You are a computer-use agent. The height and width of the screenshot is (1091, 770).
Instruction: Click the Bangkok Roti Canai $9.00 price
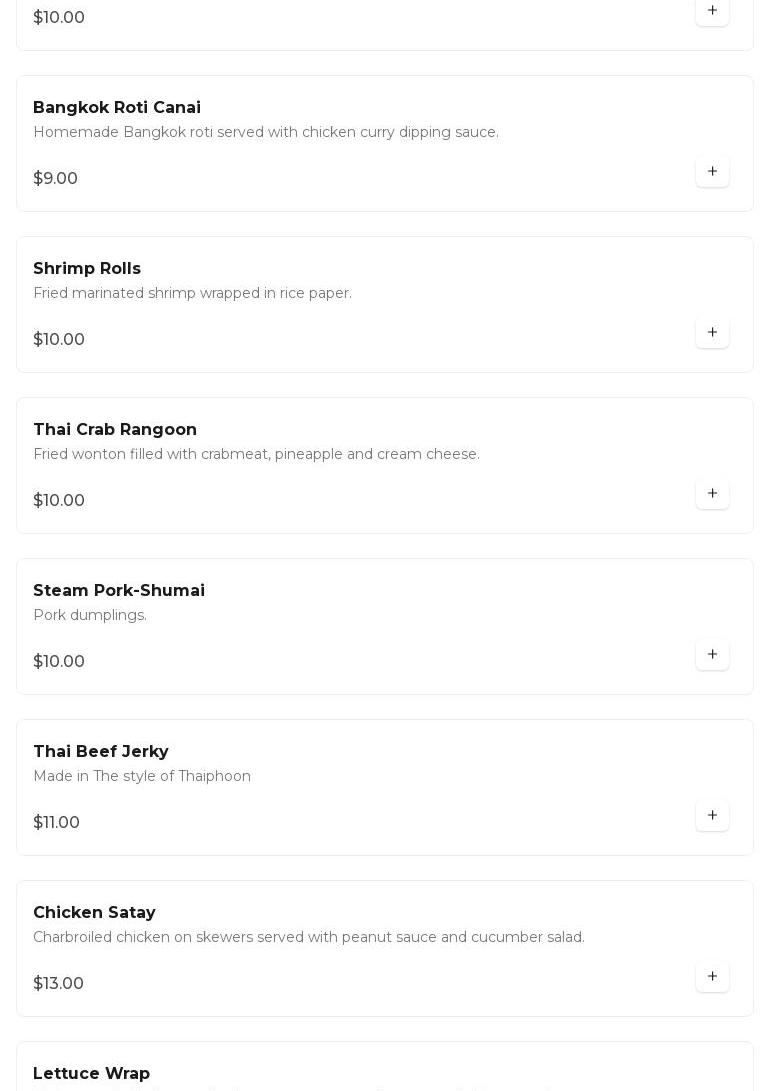pyautogui.click(x=55, y=178)
